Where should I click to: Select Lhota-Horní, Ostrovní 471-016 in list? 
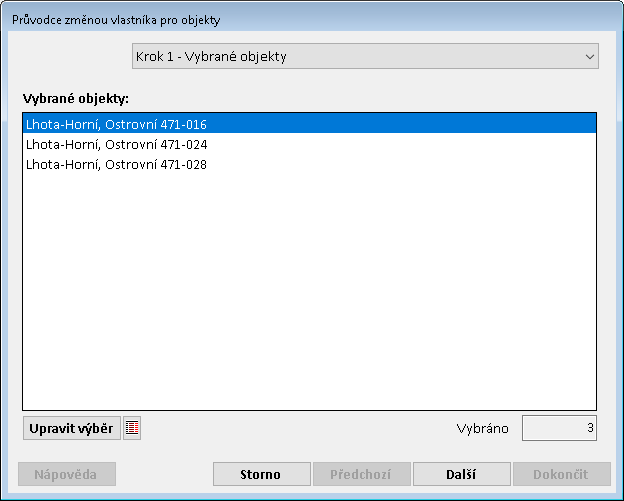coord(116,124)
